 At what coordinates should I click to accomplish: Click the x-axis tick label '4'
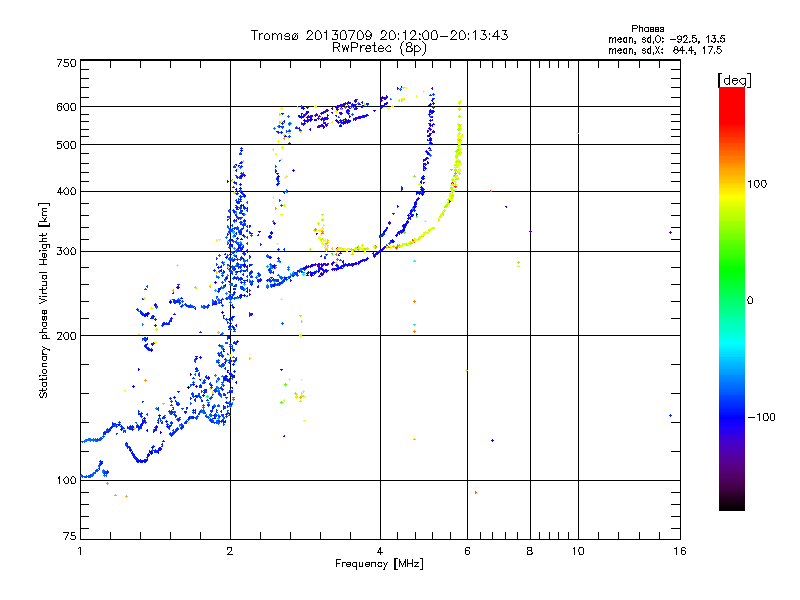click(x=380, y=551)
